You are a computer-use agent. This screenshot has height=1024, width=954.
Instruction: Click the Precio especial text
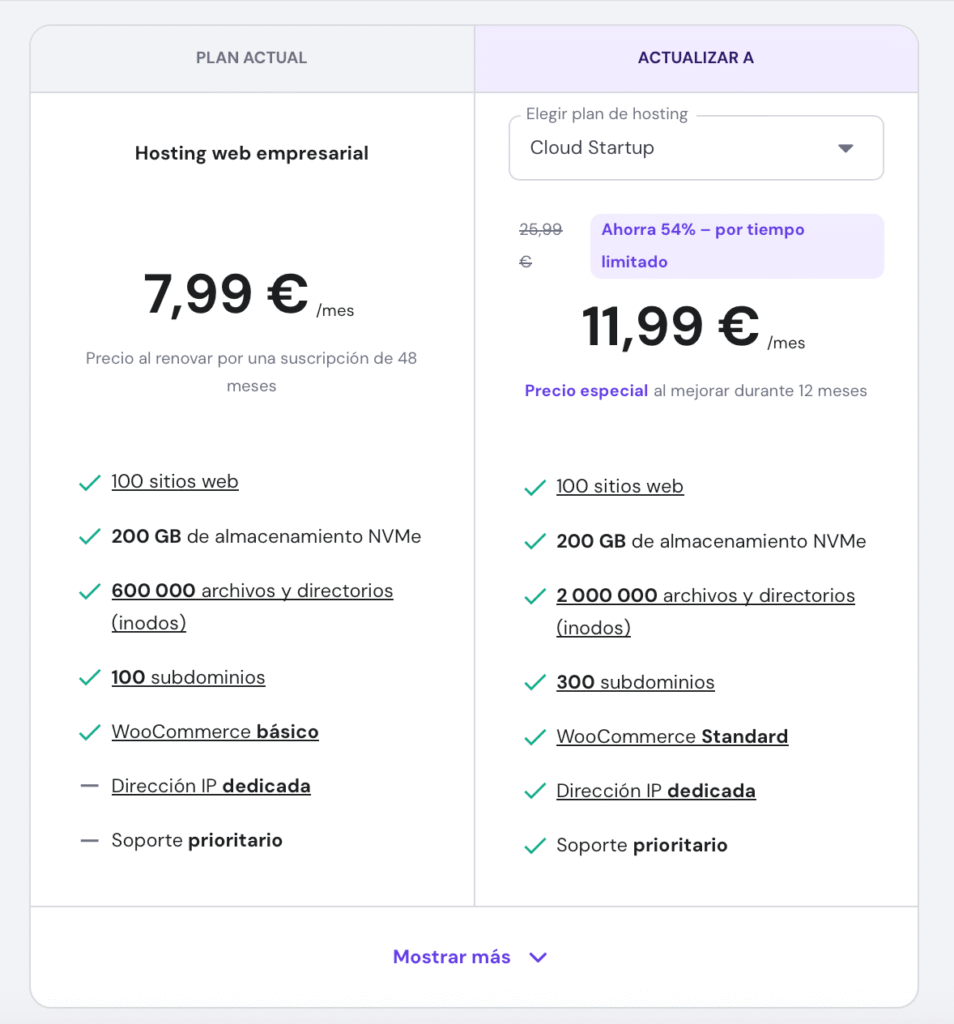[586, 390]
